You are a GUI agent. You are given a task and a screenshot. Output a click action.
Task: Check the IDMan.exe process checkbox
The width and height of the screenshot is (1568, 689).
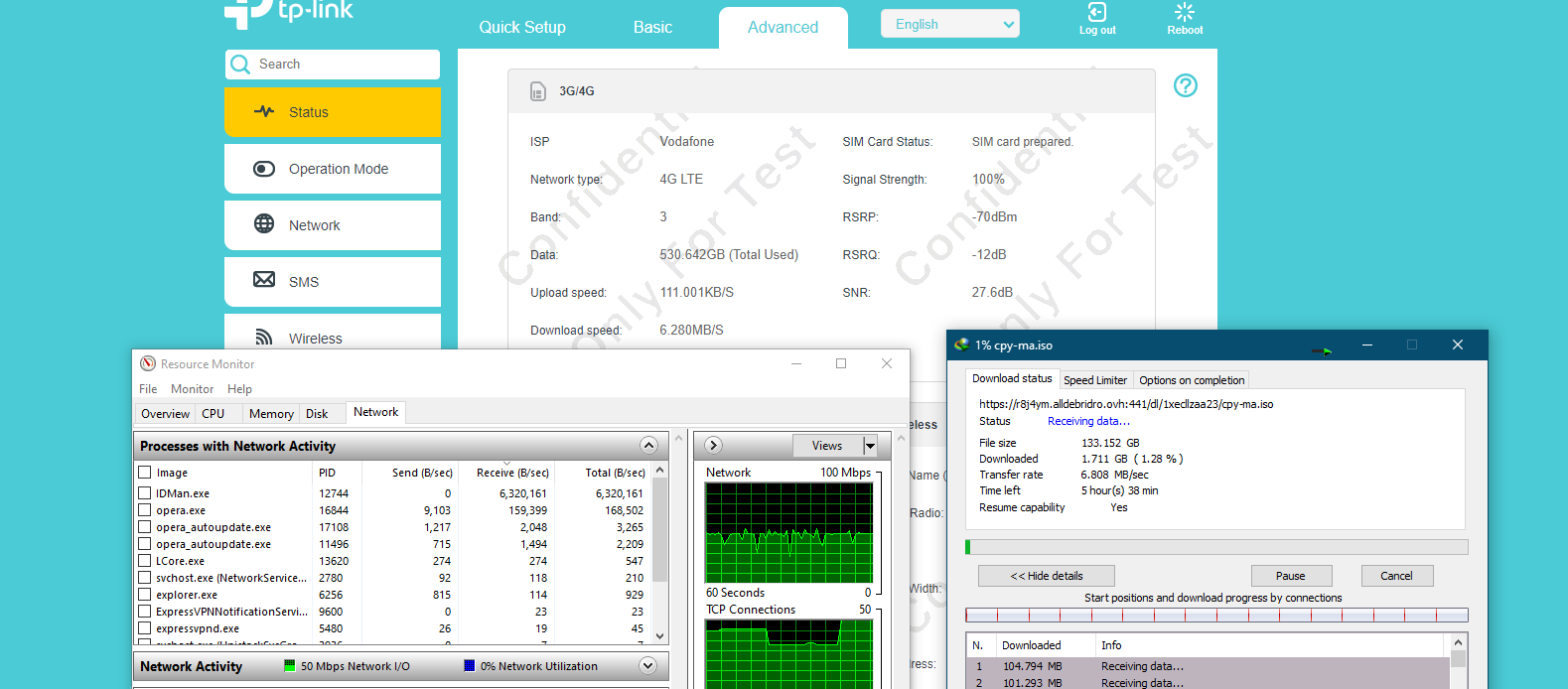pyautogui.click(x=145, y=493)
